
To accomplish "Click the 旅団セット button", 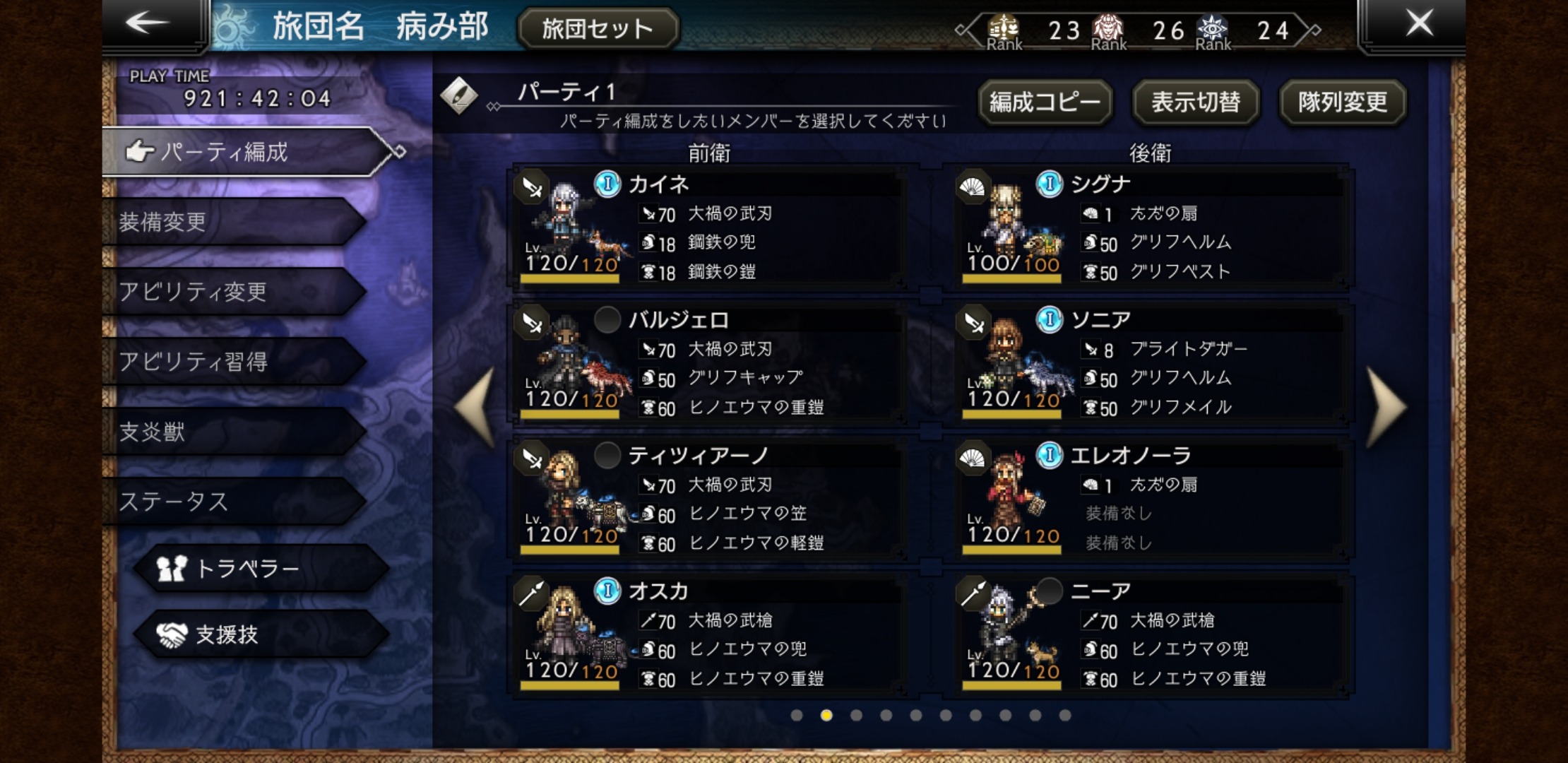I will point(598,29).
